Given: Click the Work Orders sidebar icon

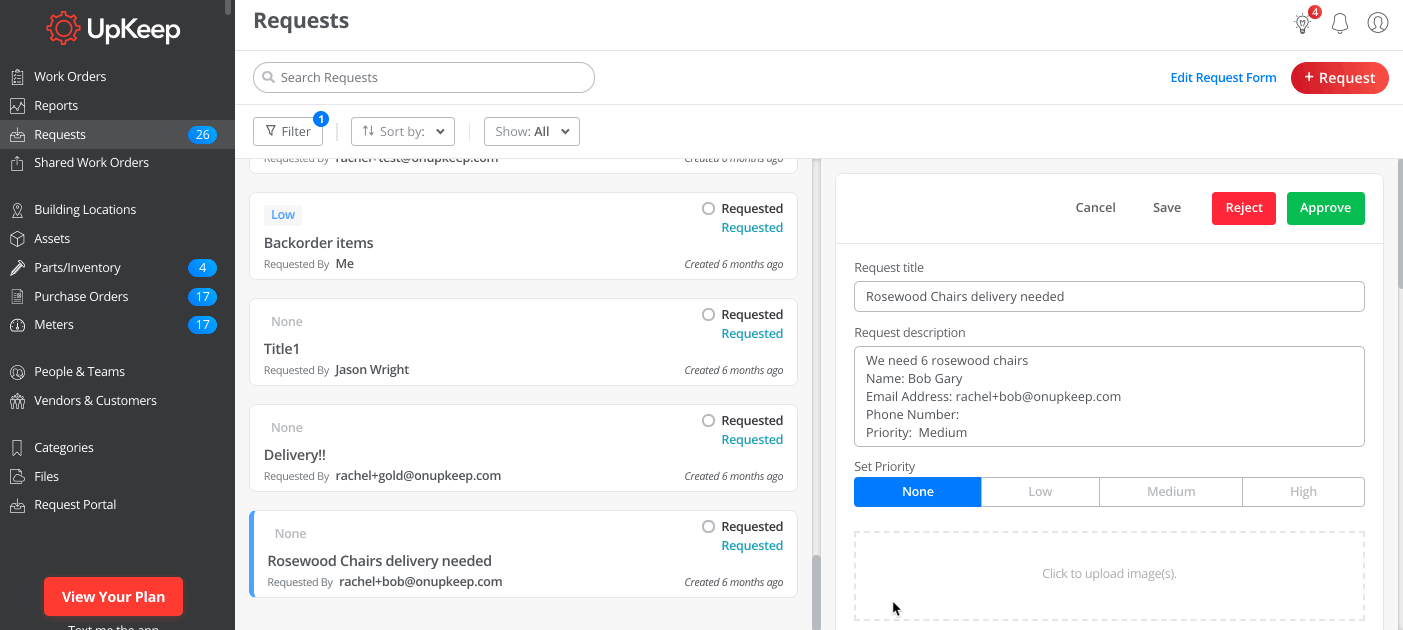Looking at the screenshot, I should point(17,77).
